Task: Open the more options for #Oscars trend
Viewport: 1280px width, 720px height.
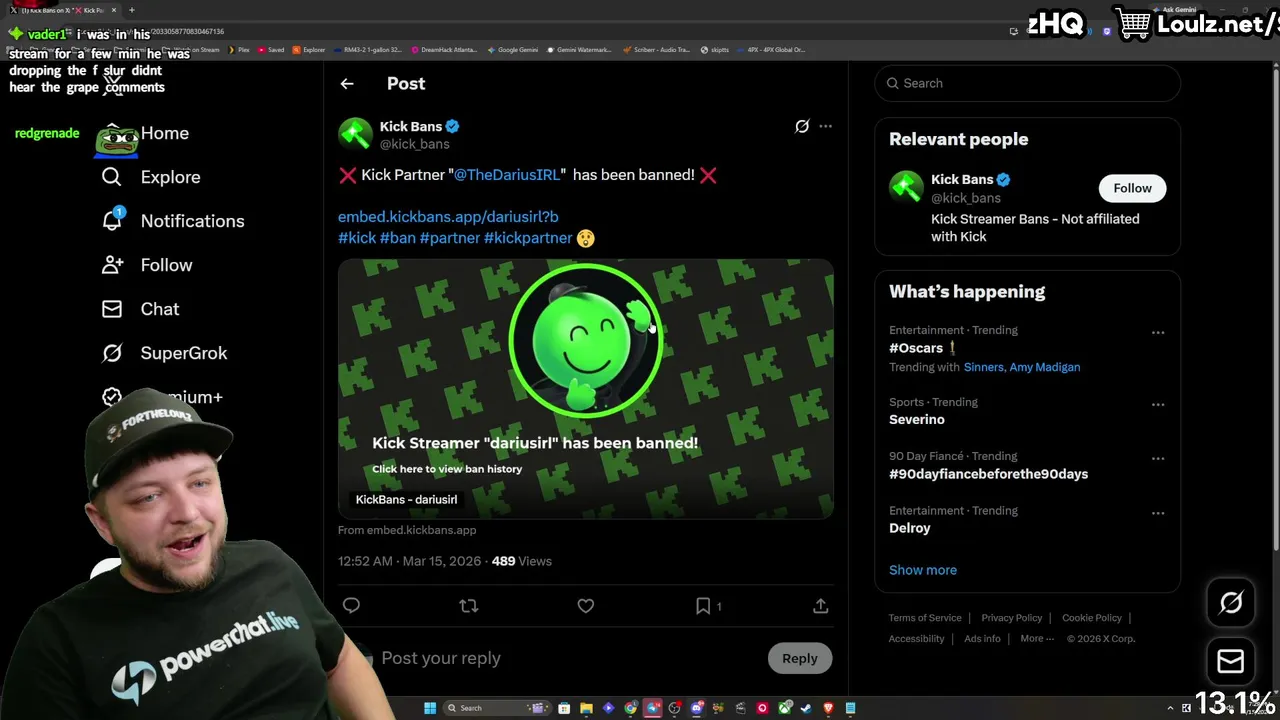Action: (x=1158, y=332)
